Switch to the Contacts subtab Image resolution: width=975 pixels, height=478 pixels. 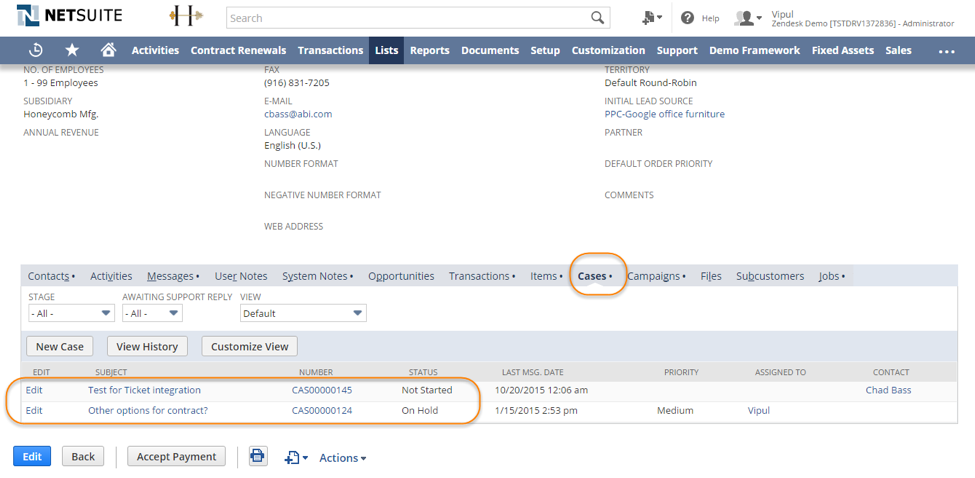coord(51,276)
